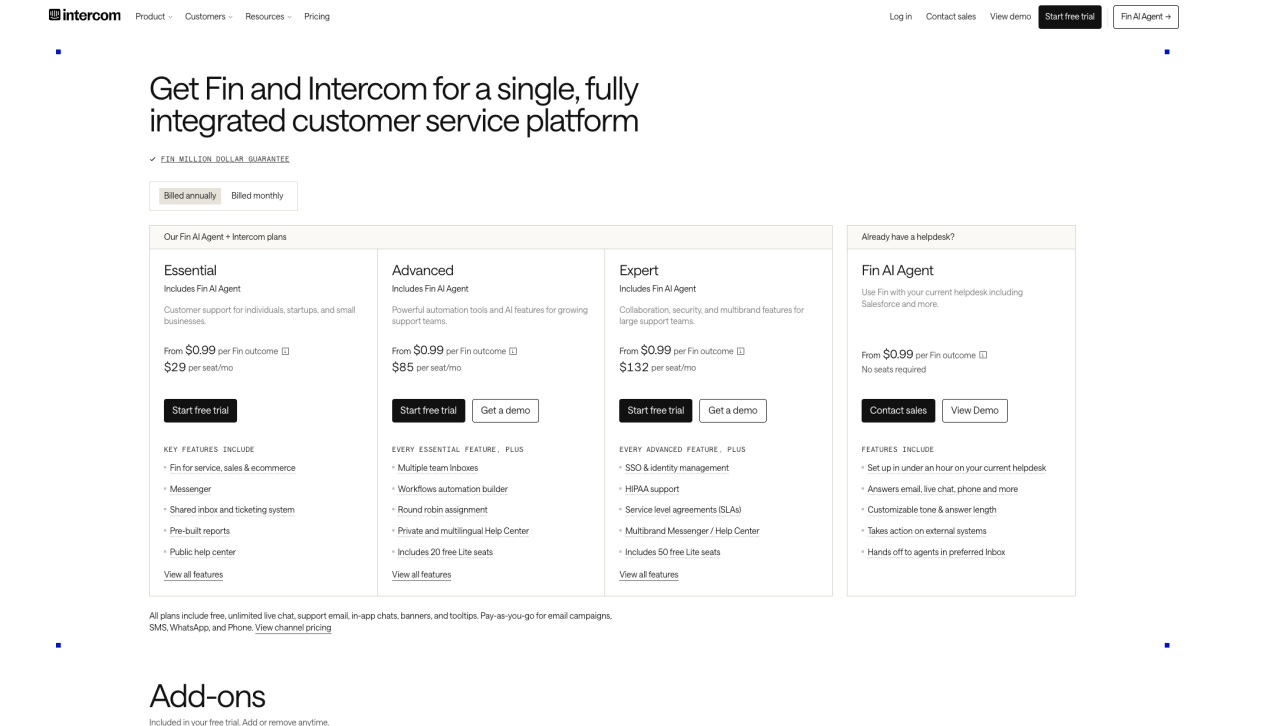Open View channel pricing link
The width and height of the screenshot is (1265, 726).
293,628
